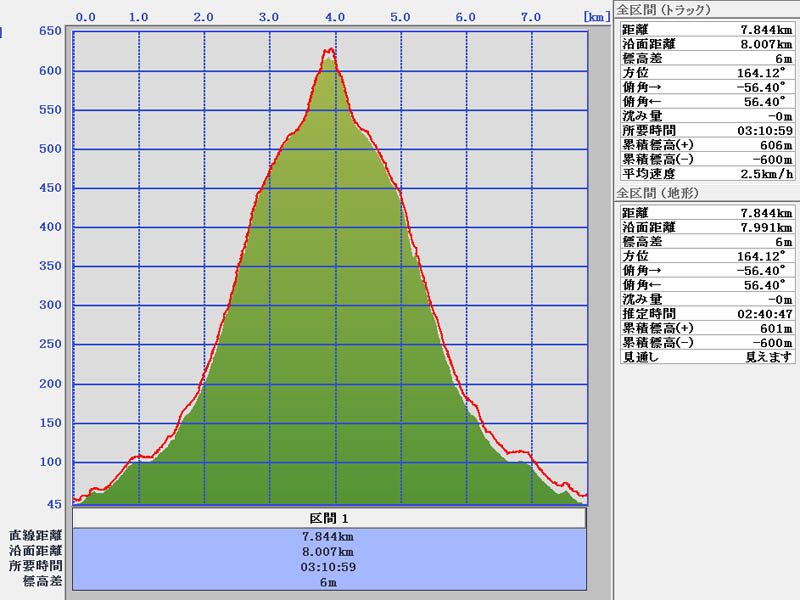Click the 4.0 label on distance axis
Screen dimensions: 800x600
pos(335,17)
